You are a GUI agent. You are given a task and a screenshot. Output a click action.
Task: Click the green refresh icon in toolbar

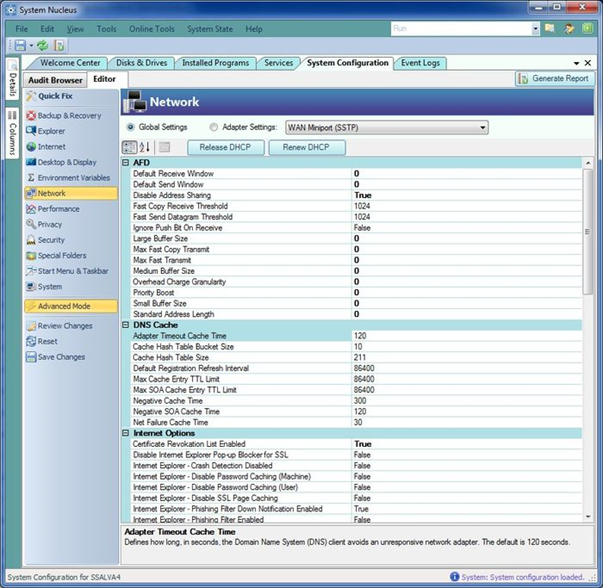(x=43, y=46)
